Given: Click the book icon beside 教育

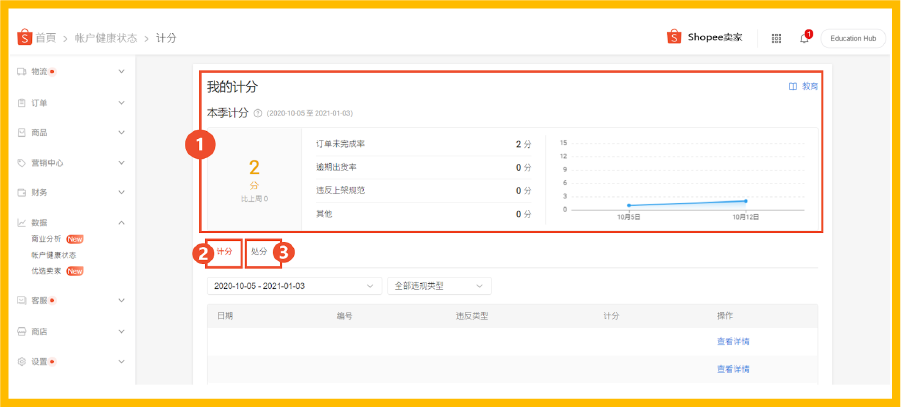Looking at the screenshot, I should [792, 86].
